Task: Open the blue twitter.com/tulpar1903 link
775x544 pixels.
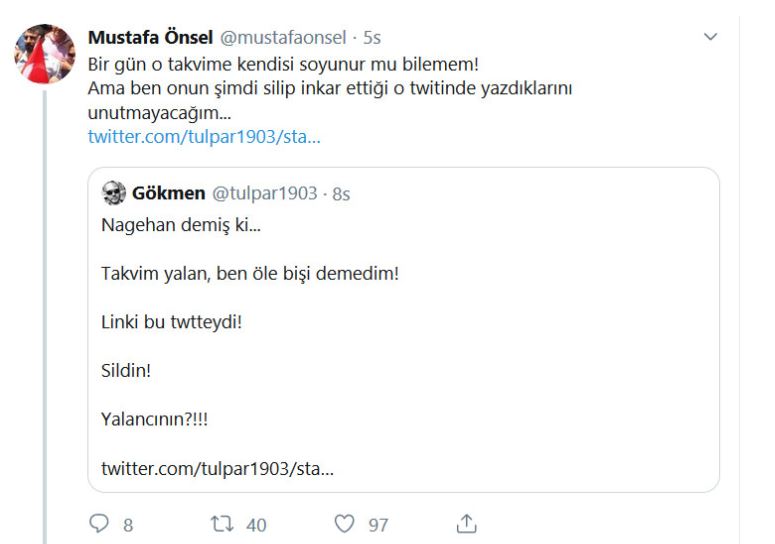Action: pyautogui.click(x=204, y=136)
